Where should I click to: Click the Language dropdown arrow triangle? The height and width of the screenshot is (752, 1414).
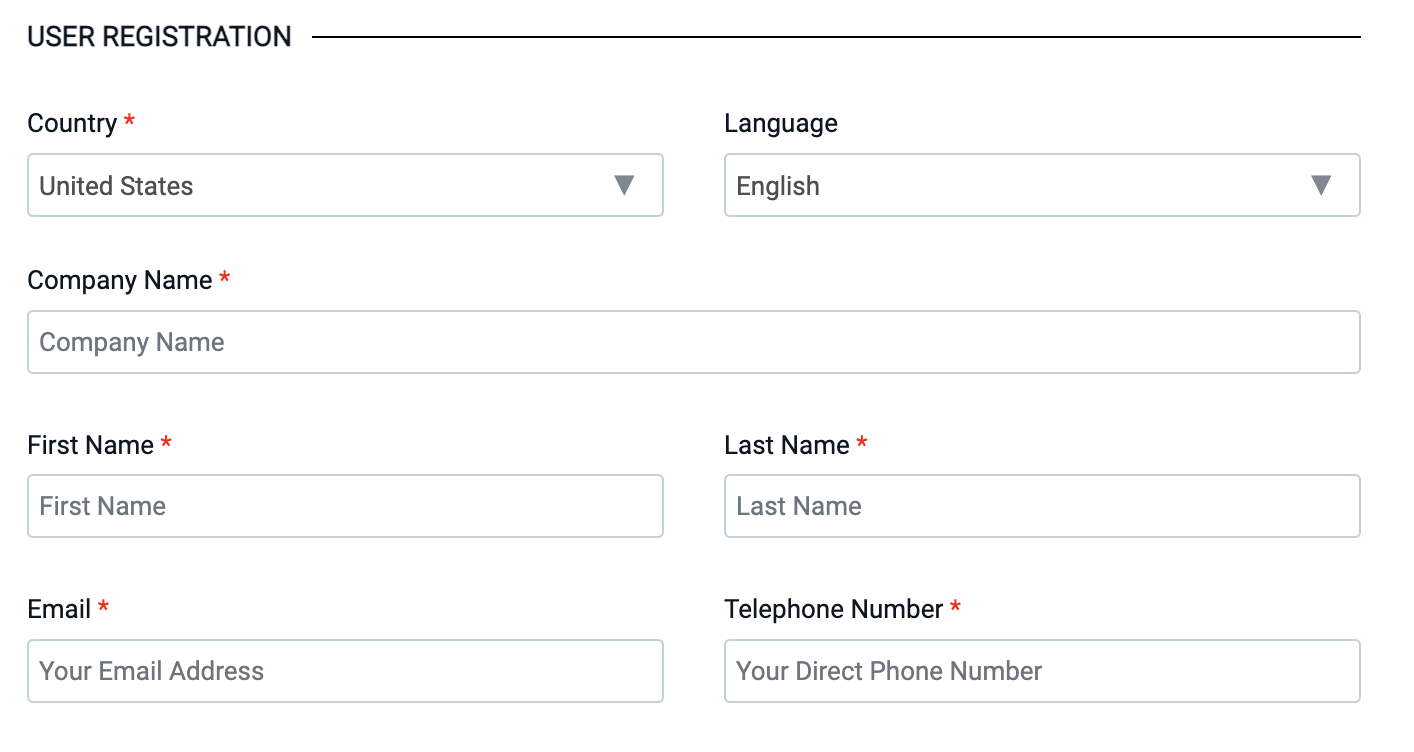point(1321,185)
